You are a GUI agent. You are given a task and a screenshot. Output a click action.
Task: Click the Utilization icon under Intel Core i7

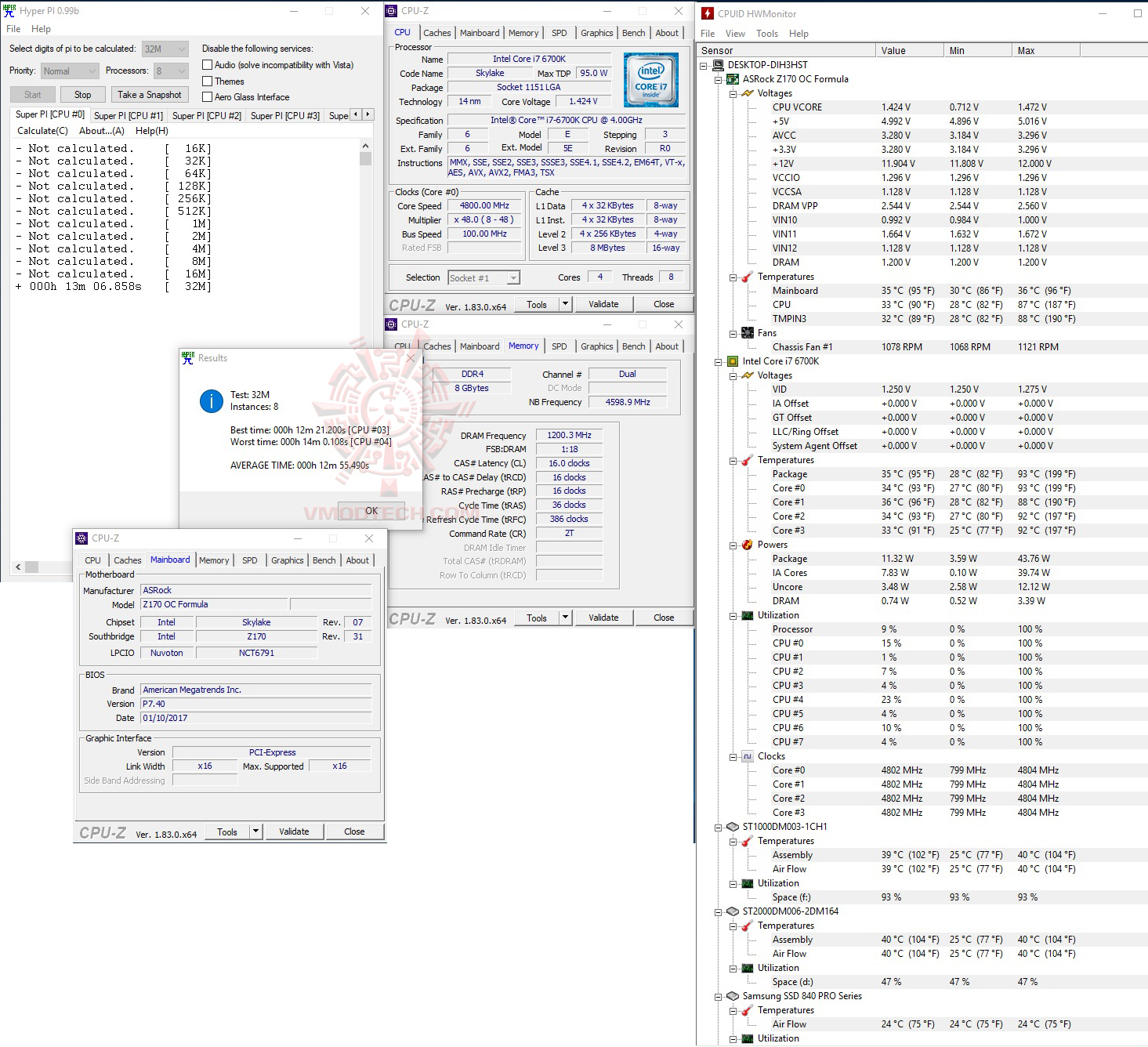point(748,615)
